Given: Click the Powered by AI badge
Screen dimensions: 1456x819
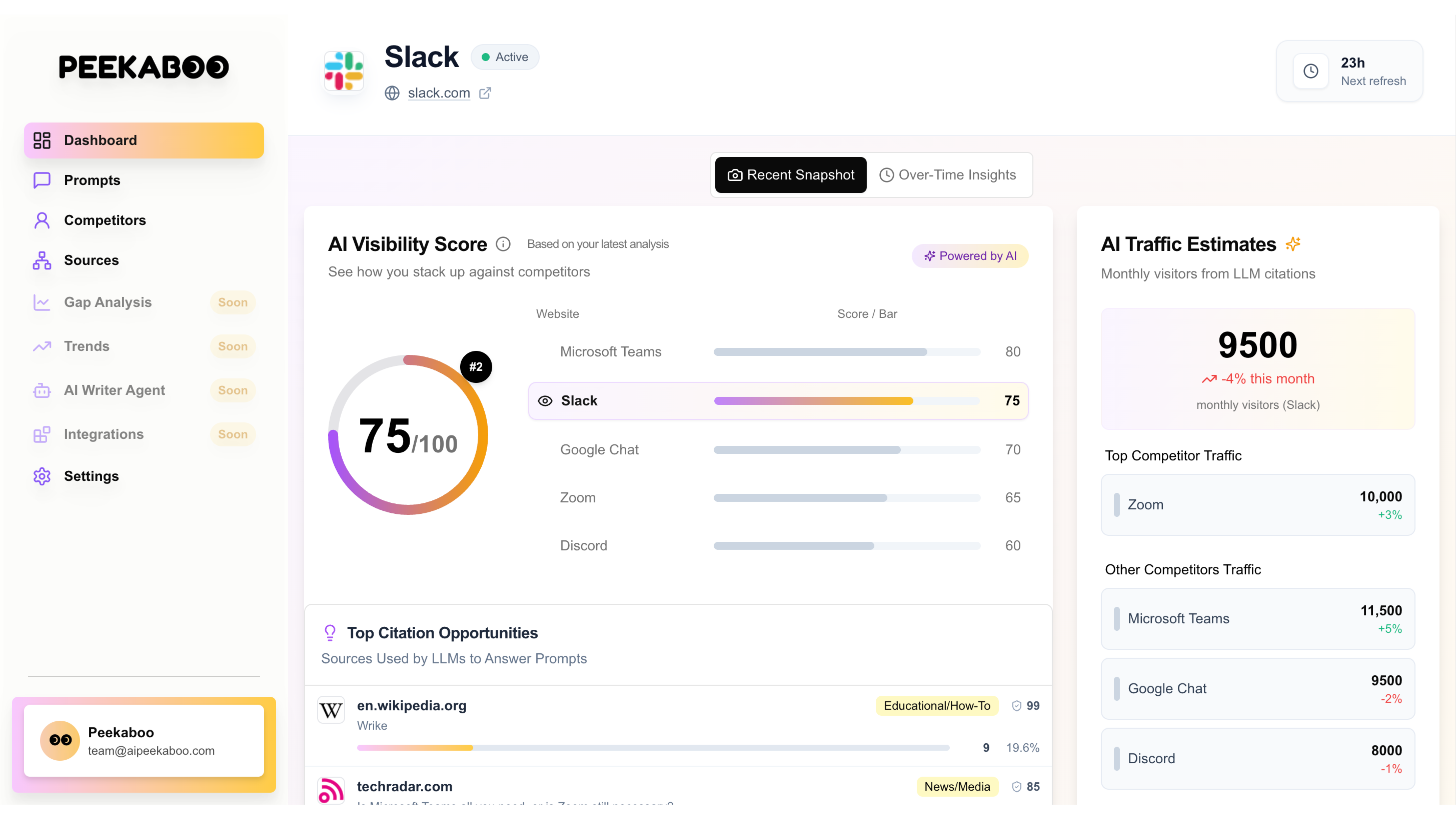Looking at the screenshot, I should (x=970, y=256).
